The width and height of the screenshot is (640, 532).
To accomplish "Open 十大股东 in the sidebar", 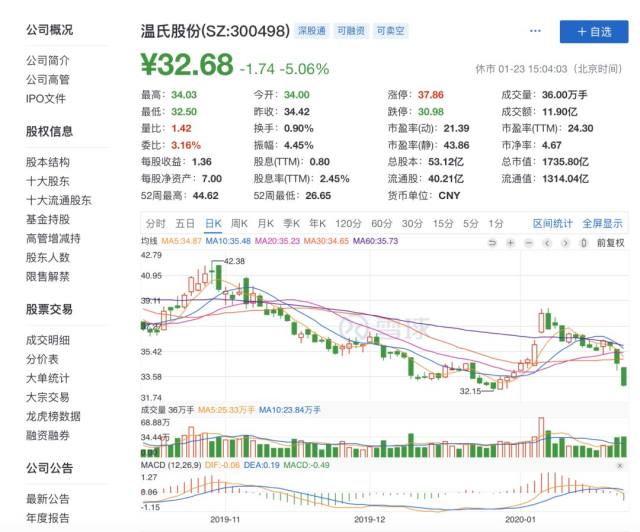I will click(x=48, y=181).
